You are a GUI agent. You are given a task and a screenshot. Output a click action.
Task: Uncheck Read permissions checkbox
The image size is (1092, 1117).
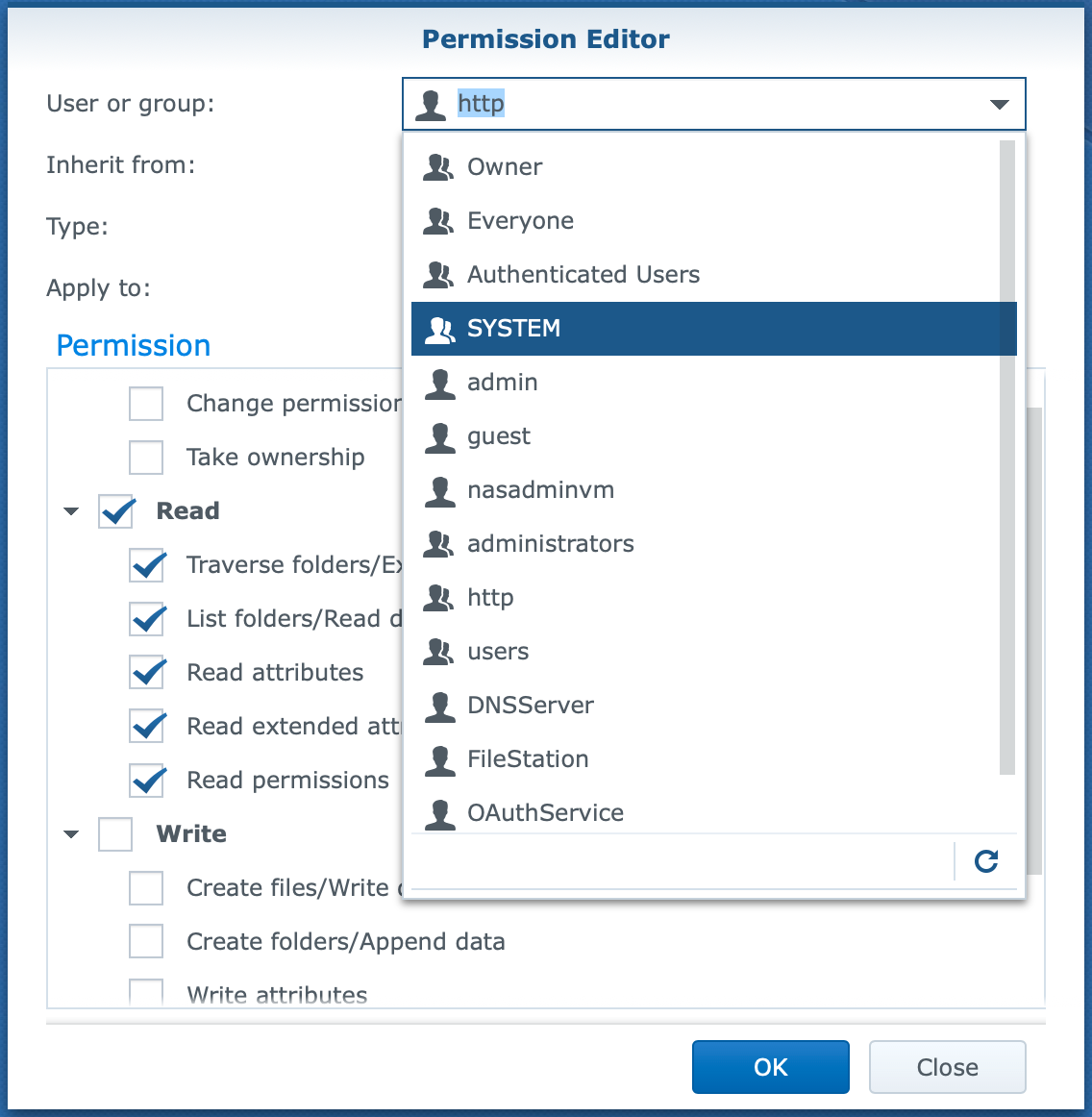click(146, 781)
